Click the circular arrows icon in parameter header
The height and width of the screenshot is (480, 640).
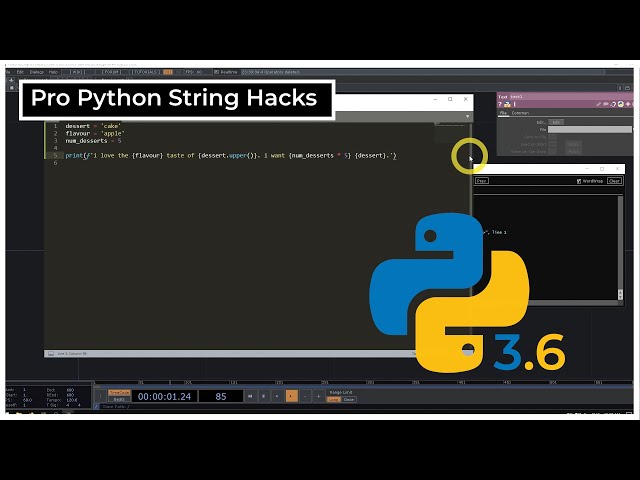point(613,104)
